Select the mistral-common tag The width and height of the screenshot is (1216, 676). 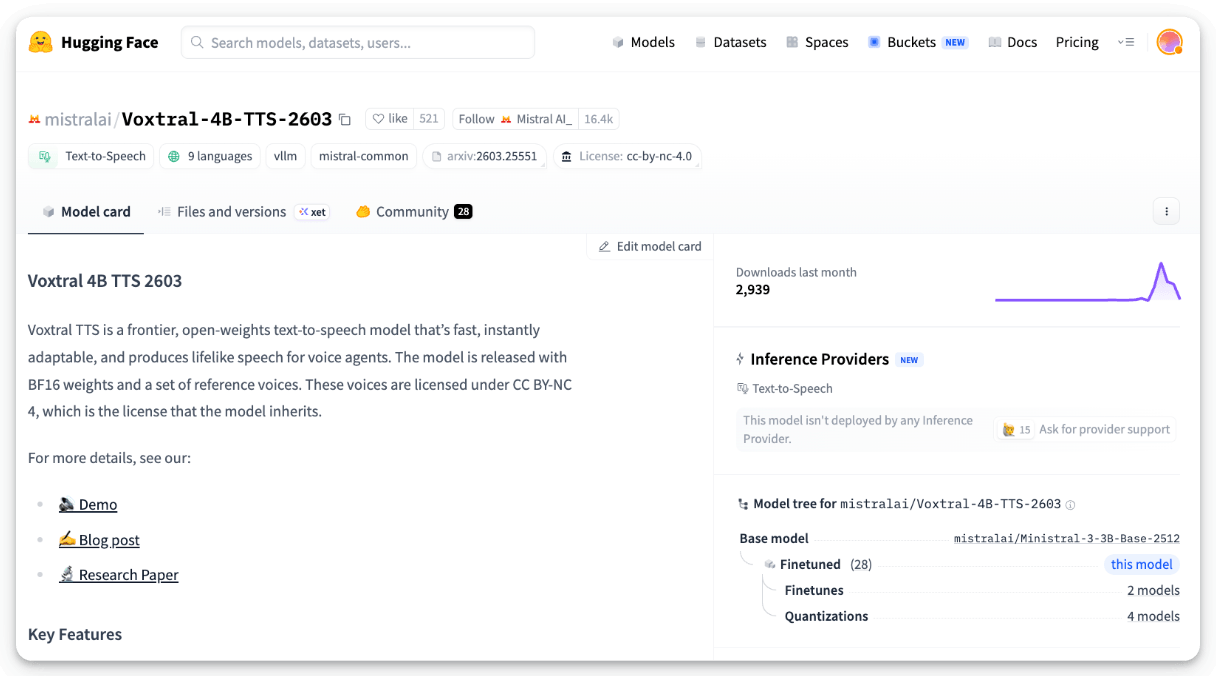[364, 156]
